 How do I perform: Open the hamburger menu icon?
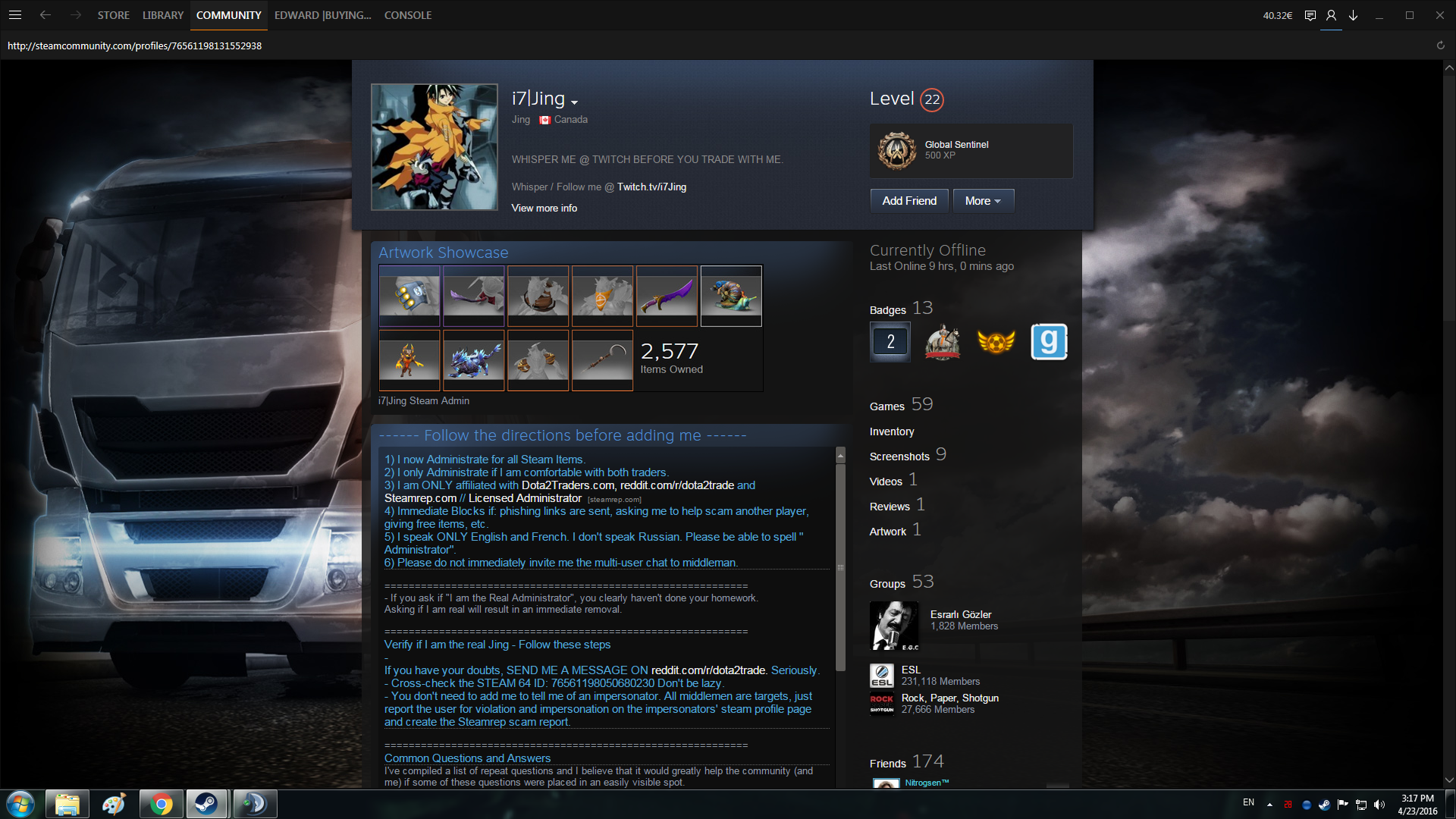pyautogui.click(x=15, y=15)
